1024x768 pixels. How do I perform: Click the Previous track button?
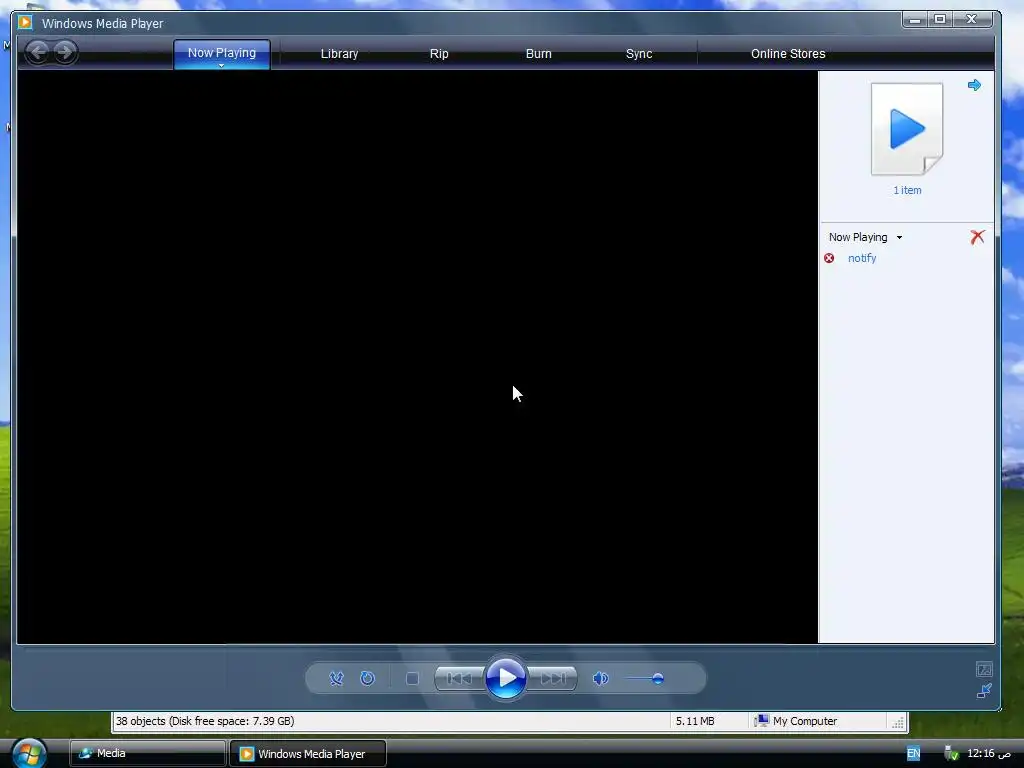459,679
